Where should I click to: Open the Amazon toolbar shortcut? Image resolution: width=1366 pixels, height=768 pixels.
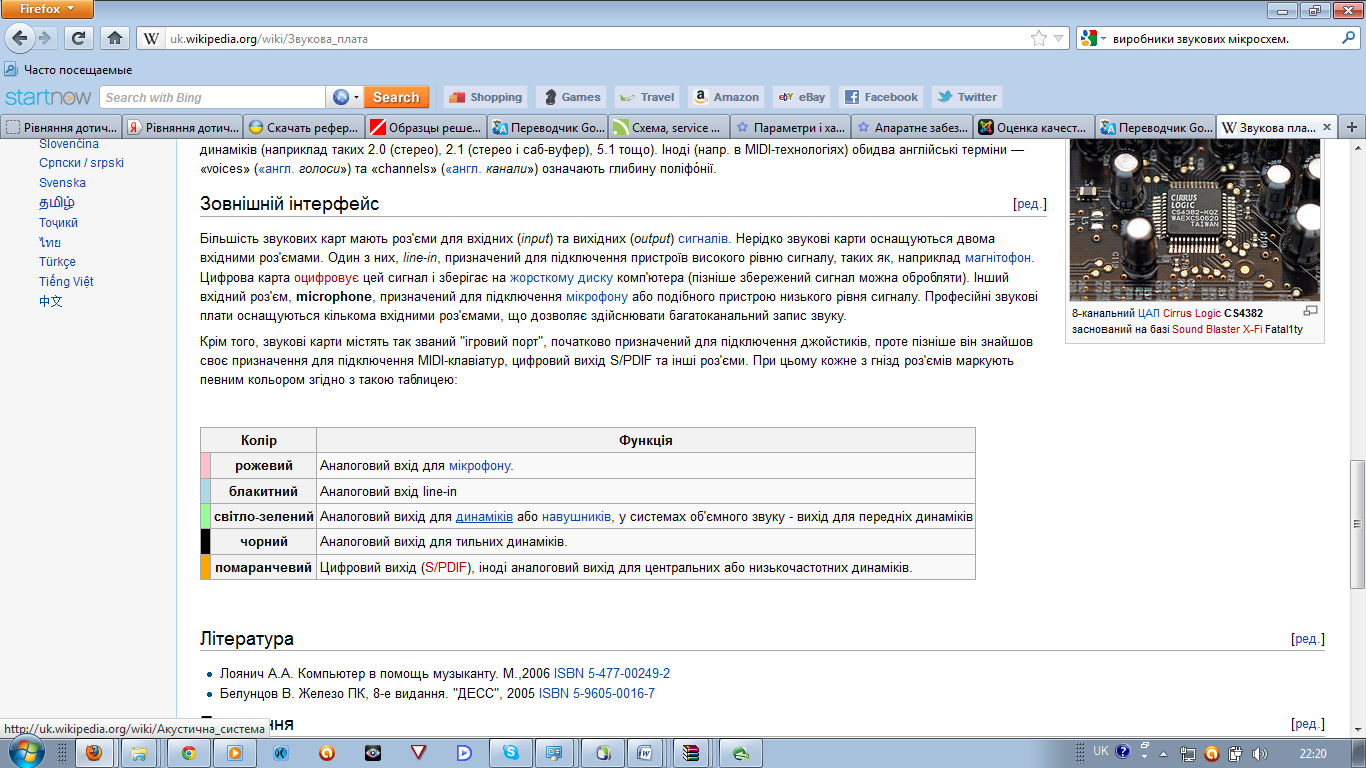coord(725,97)
